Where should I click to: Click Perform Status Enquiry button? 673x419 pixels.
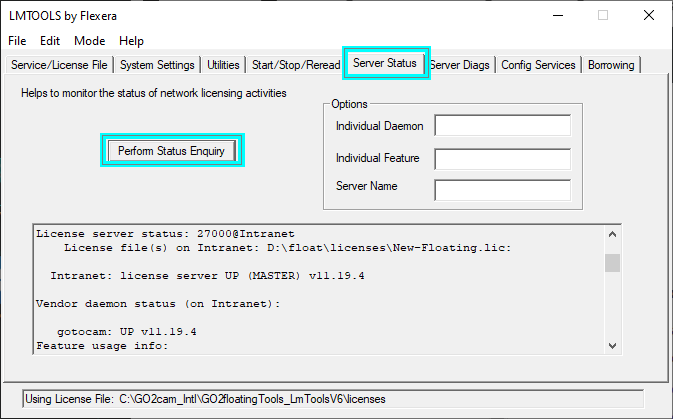tap(171, 151)
